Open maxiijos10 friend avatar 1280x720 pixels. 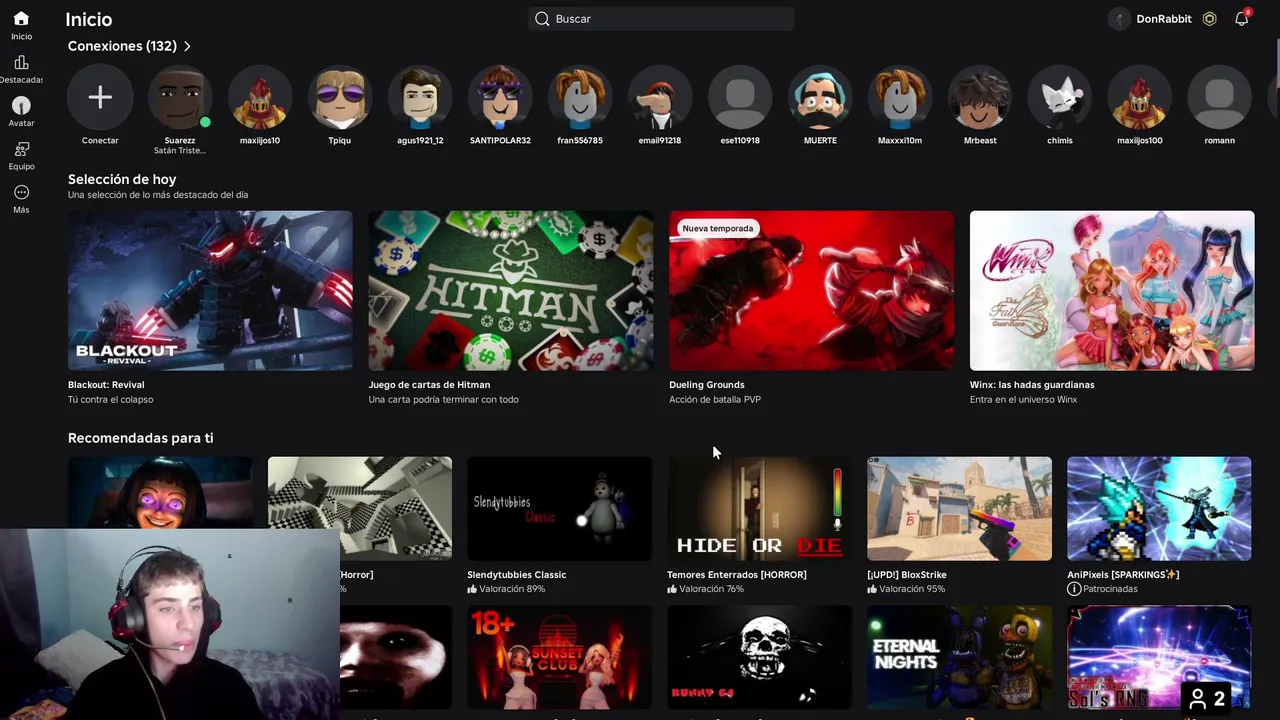[x=260, y=98]
